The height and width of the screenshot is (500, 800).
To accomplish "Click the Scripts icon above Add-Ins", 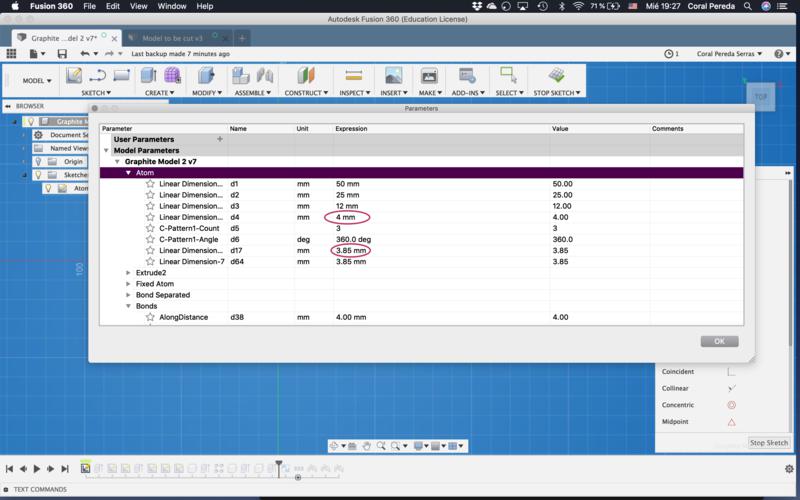I will pos(467,76).
